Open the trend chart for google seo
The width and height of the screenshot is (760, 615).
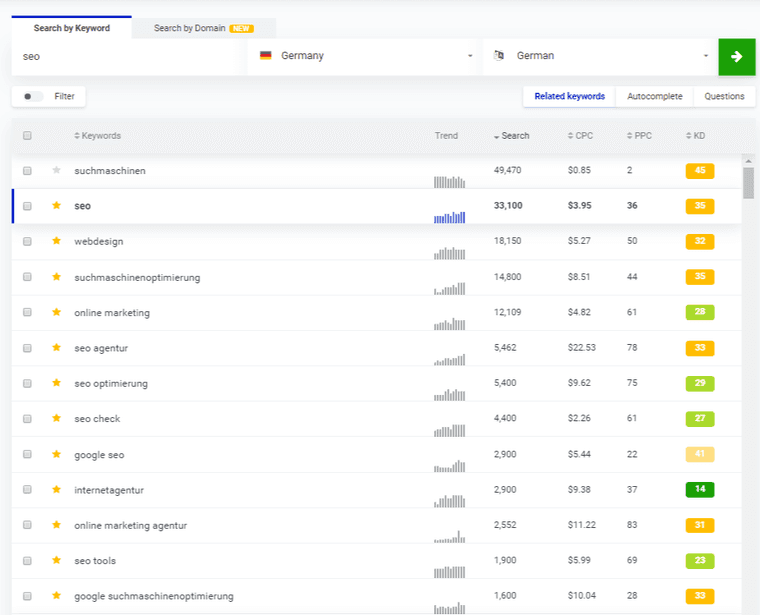click(449, 466)
